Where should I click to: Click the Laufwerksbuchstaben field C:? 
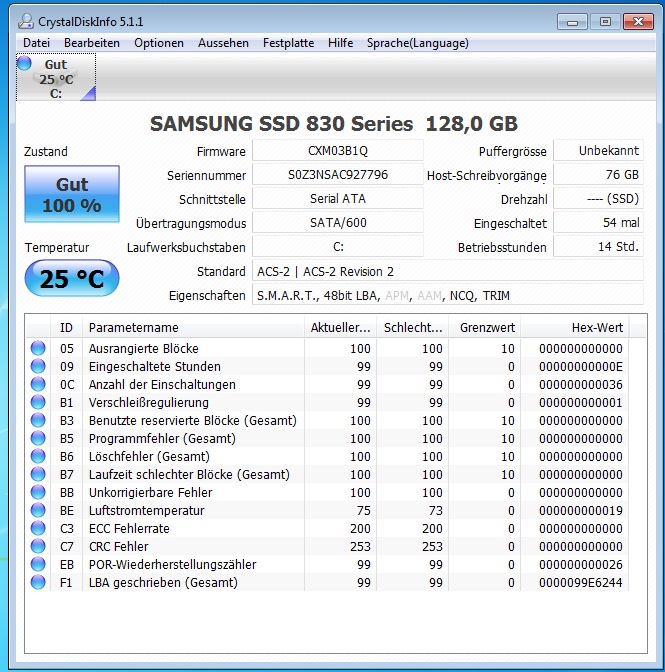click(338, 247)
